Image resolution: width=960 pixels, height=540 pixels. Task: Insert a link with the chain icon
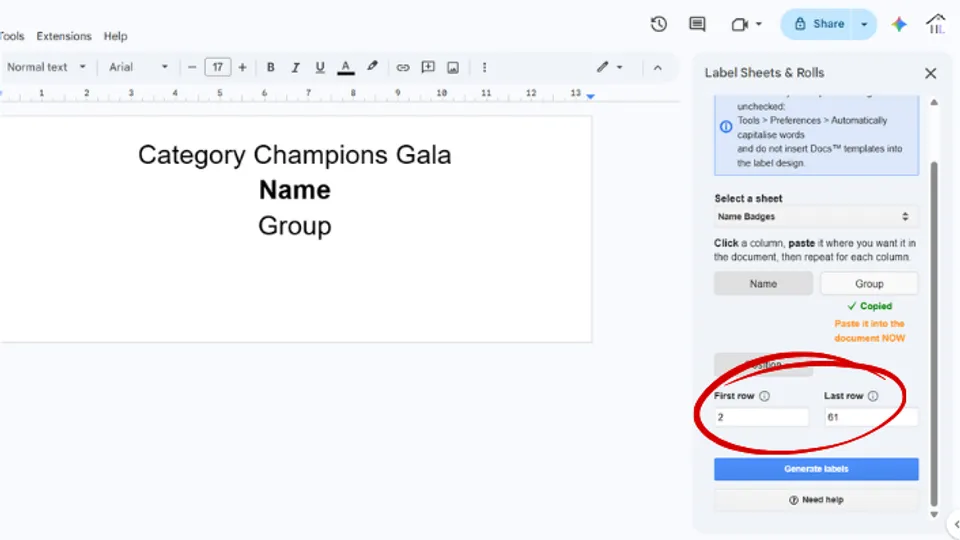point(403,67)
